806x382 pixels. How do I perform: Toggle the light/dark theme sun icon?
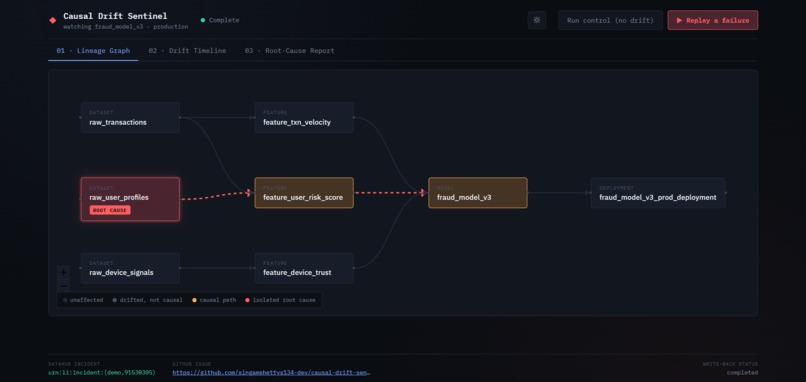click(x=537, y=21)
